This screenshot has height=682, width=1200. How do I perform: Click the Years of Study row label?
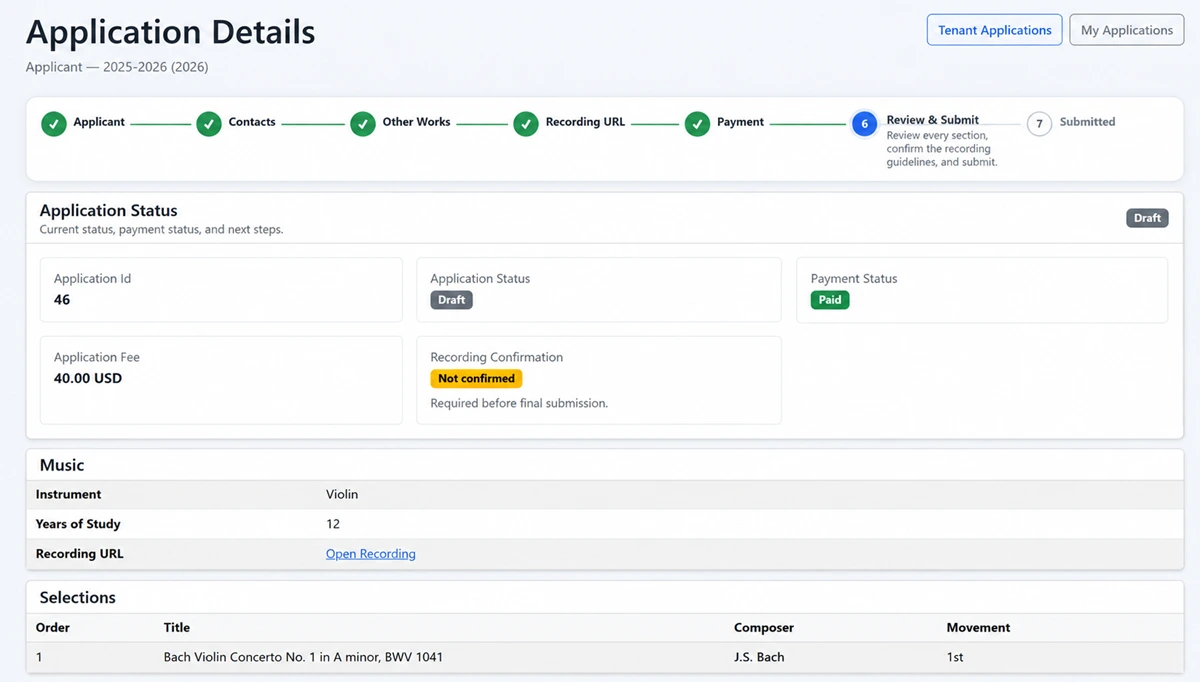pyautogui.click(x=78, y=524)
